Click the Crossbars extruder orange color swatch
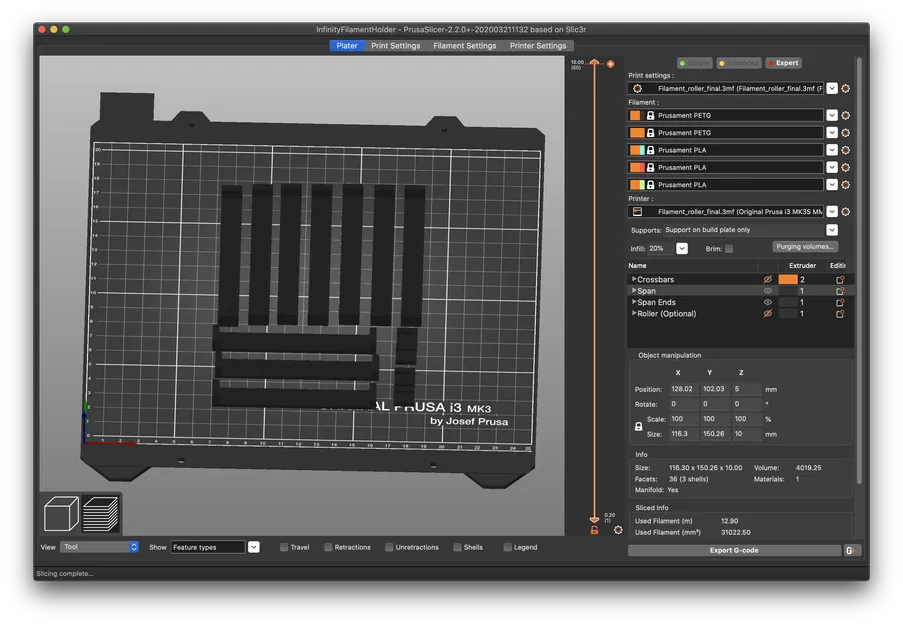The image size is (903, 625). [x=788, y=280]
